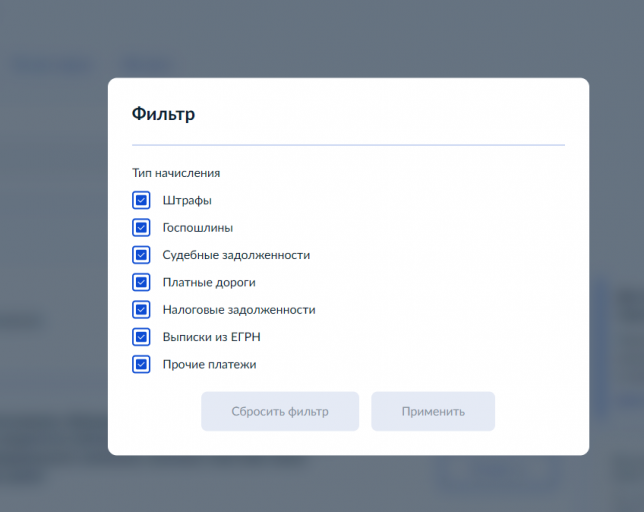This screenshot has height=512, width=644.
Task: Click the Выписки из ЕГРН label
Action: [x=212, y=337]
